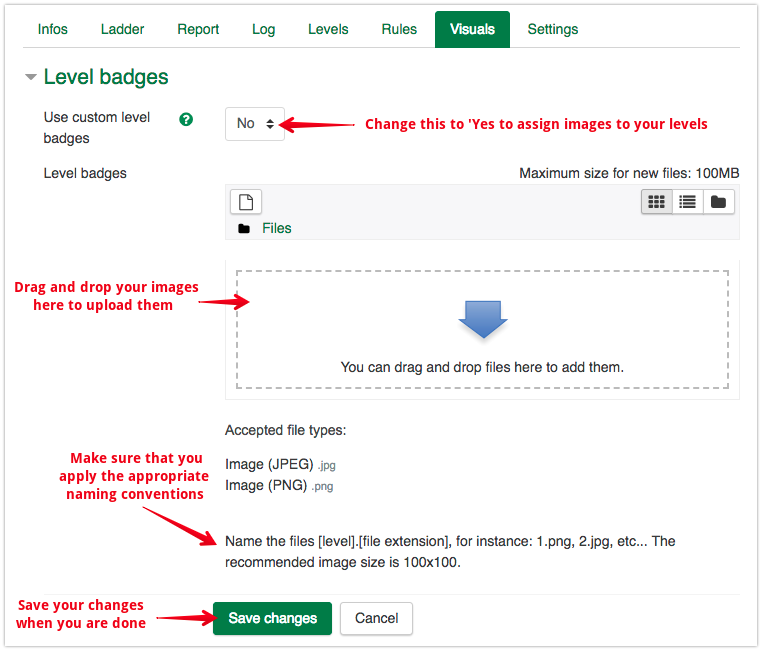Open the Use custom level badges dropdown

[255, 124]
